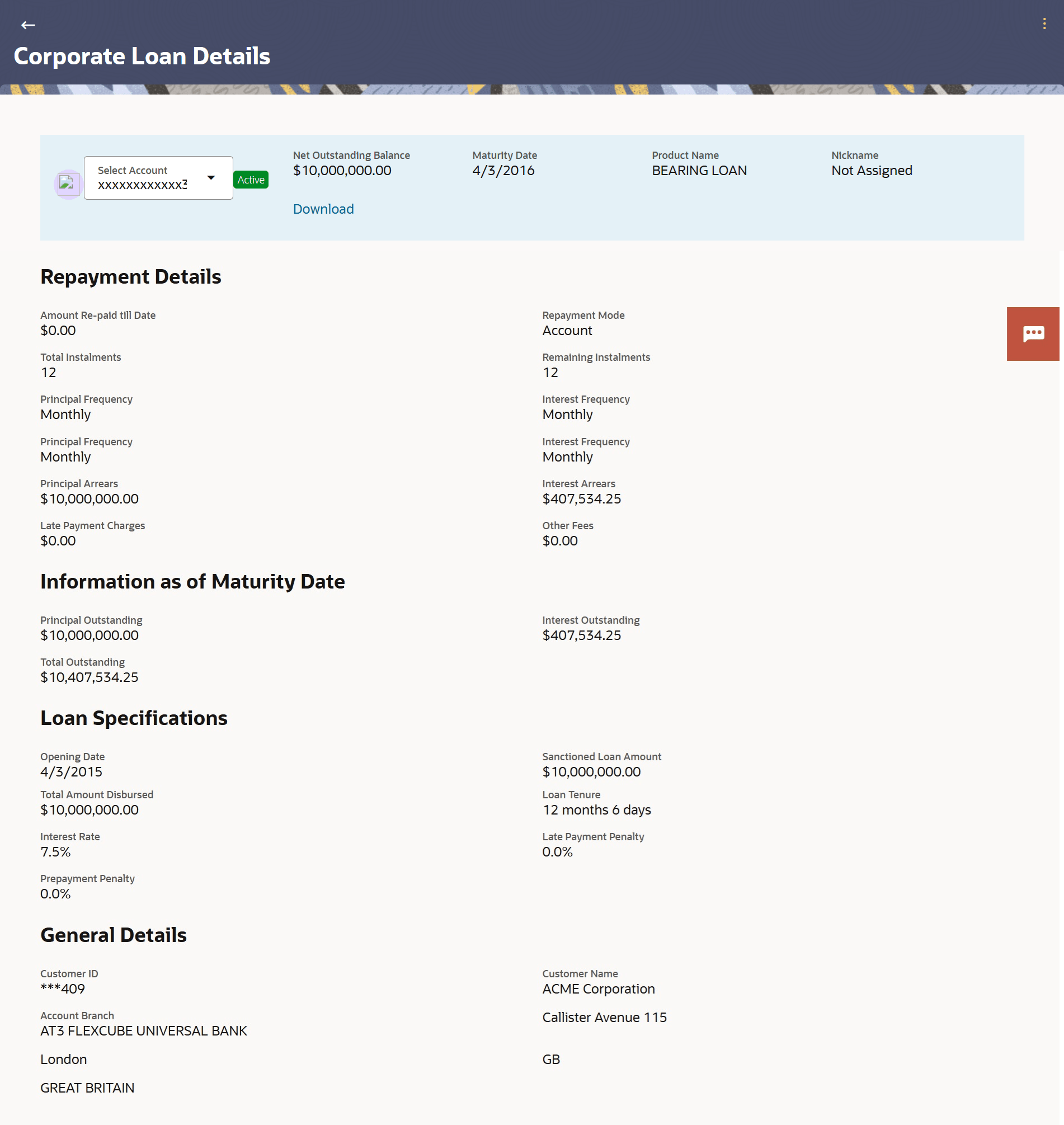Click the Product Name label
The height and width of the screenshot is (1125, 1064).
point(685,156)
